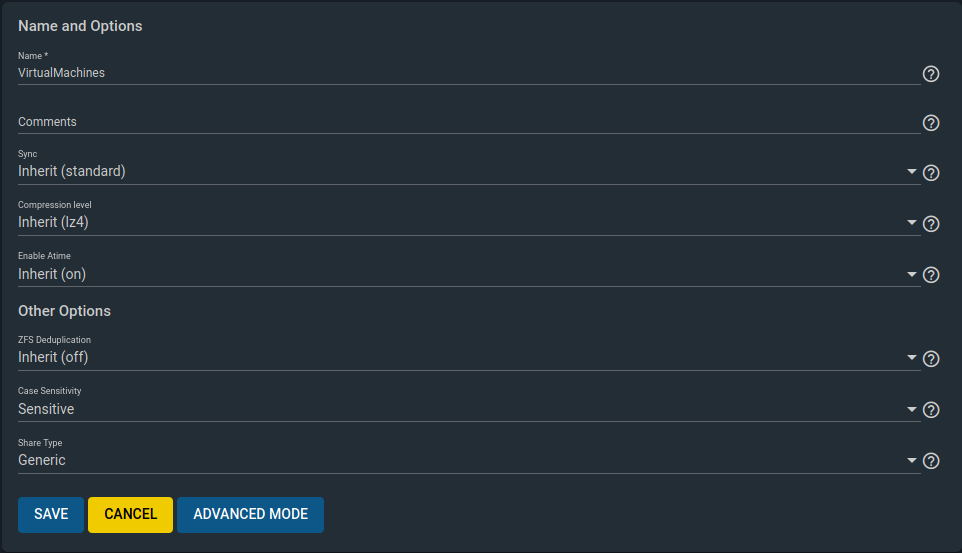Expand the Sync dropdown

pyautogui.click(x=467, y=172)
